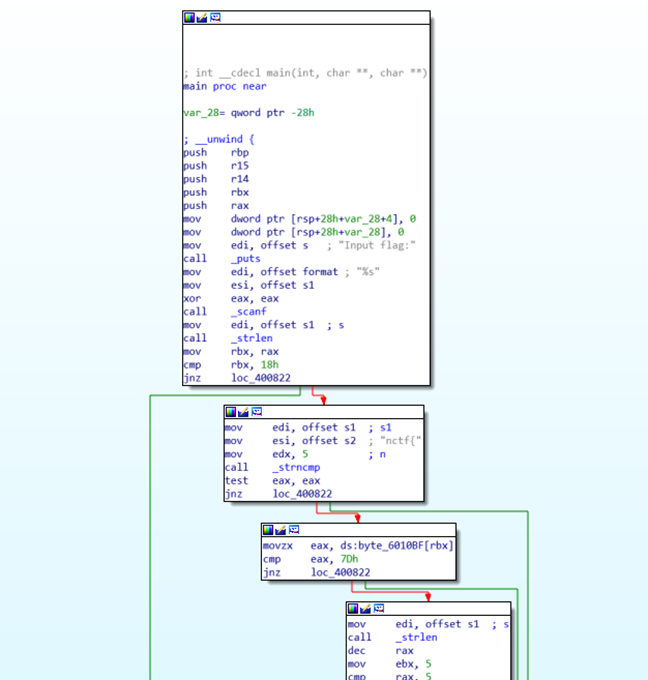Click 'jnz loc_400822' in strncmp node
This screenshot has height=680, width=648.
pos(278,494)
